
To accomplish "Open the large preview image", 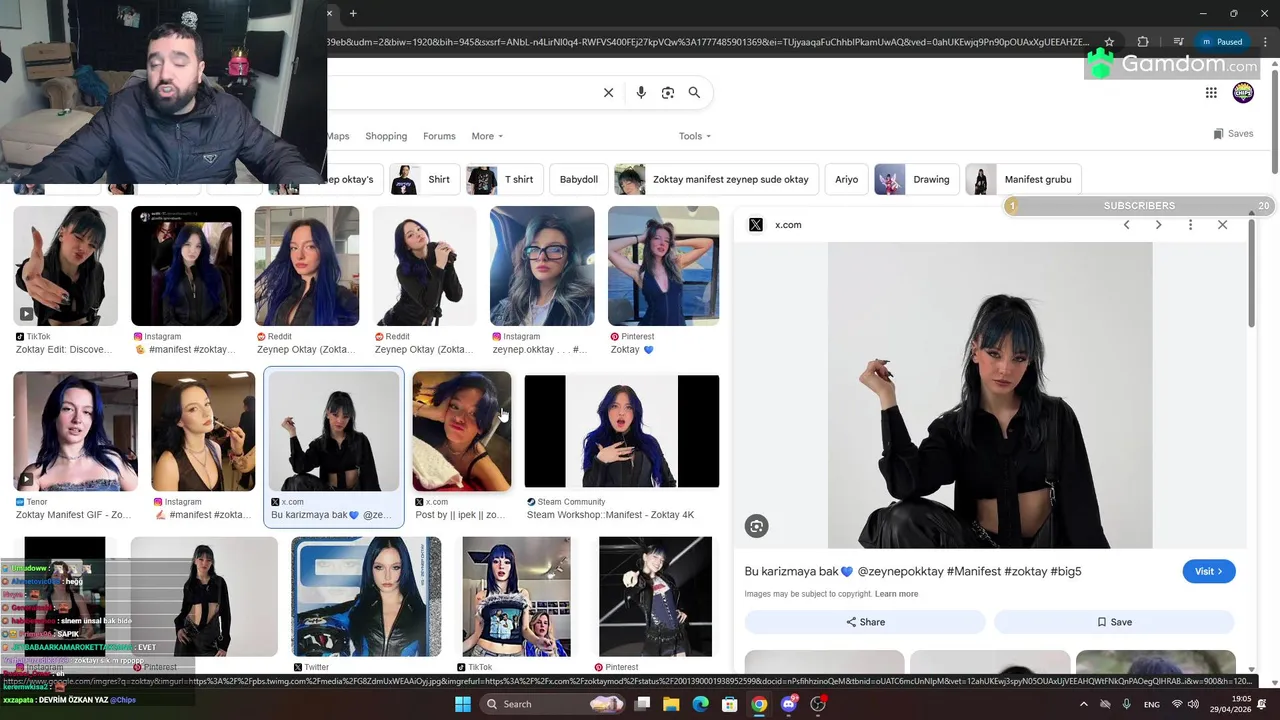I will pos(990,395).
